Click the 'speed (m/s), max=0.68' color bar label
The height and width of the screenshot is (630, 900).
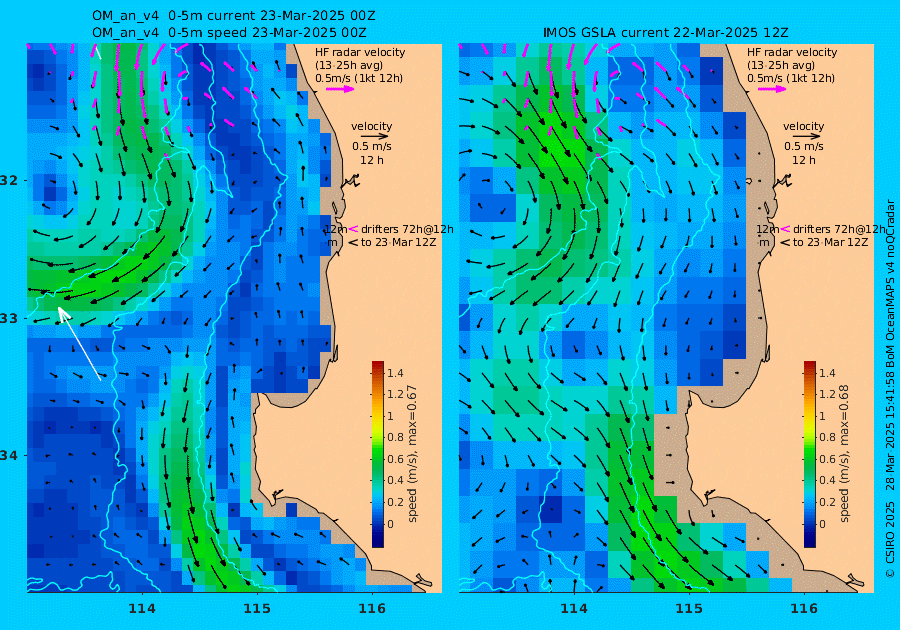tap(844, 453)
